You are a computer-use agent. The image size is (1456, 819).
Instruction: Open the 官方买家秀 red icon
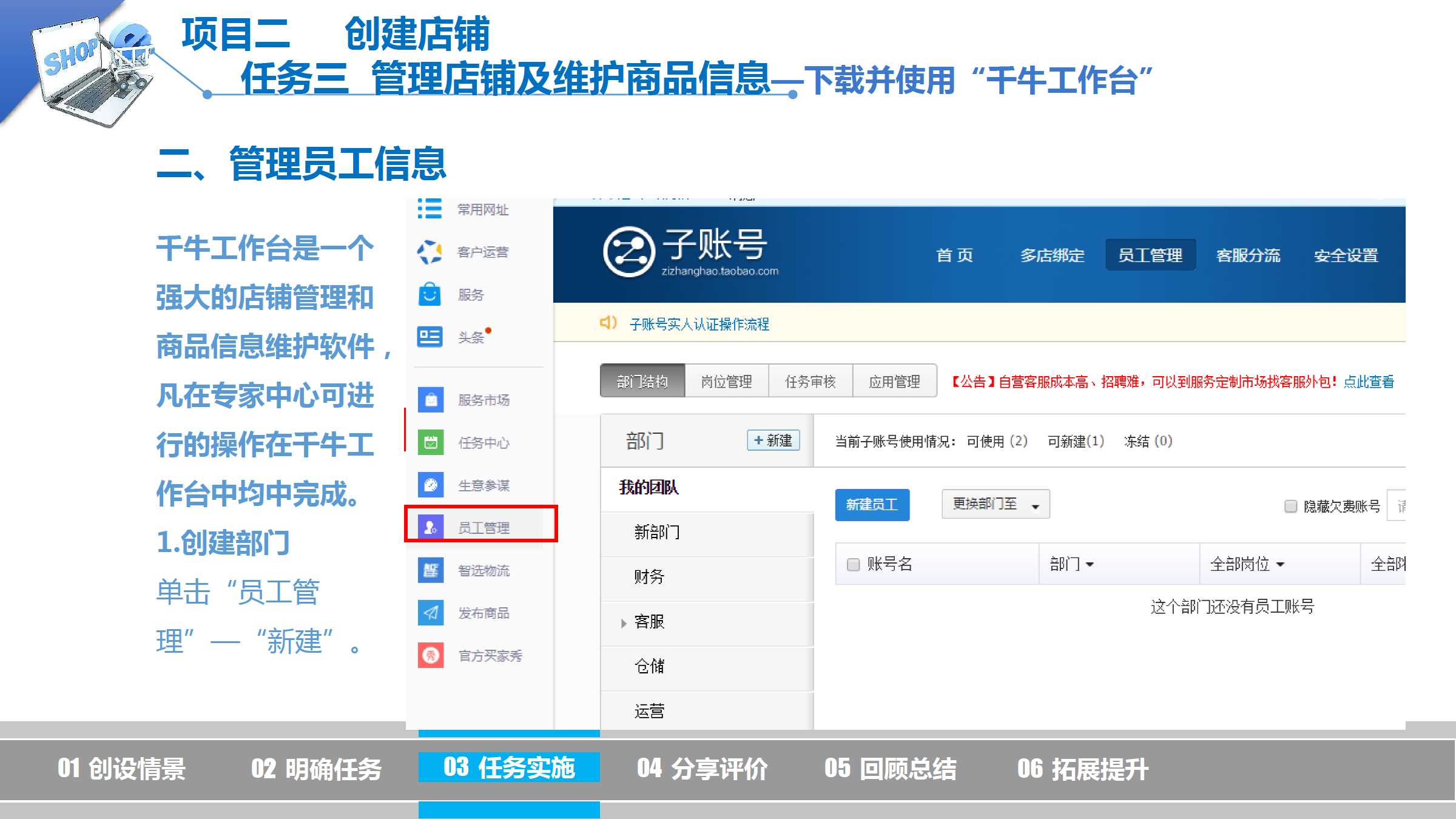pos(431,655)
